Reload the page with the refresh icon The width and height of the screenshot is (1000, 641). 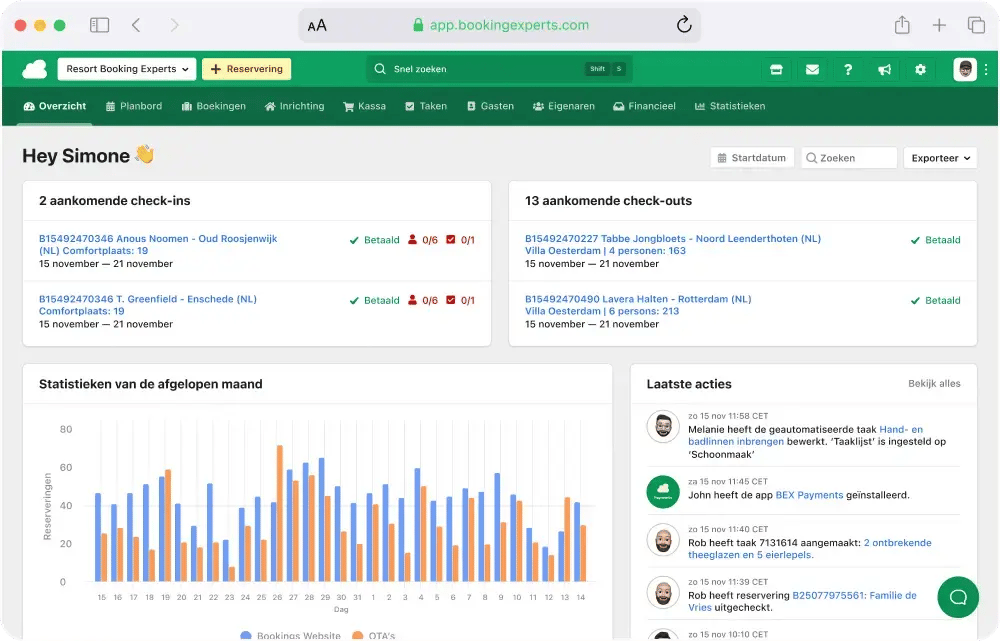684,25
